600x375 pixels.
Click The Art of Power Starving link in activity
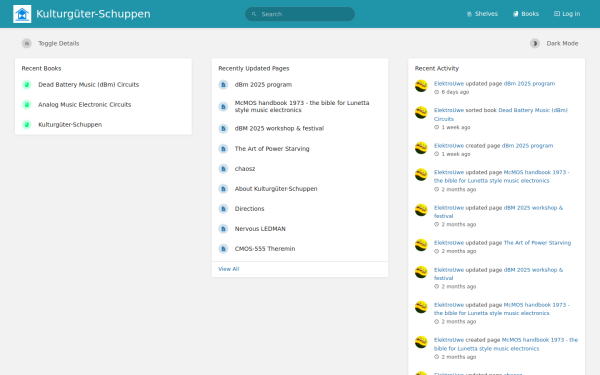537,243
